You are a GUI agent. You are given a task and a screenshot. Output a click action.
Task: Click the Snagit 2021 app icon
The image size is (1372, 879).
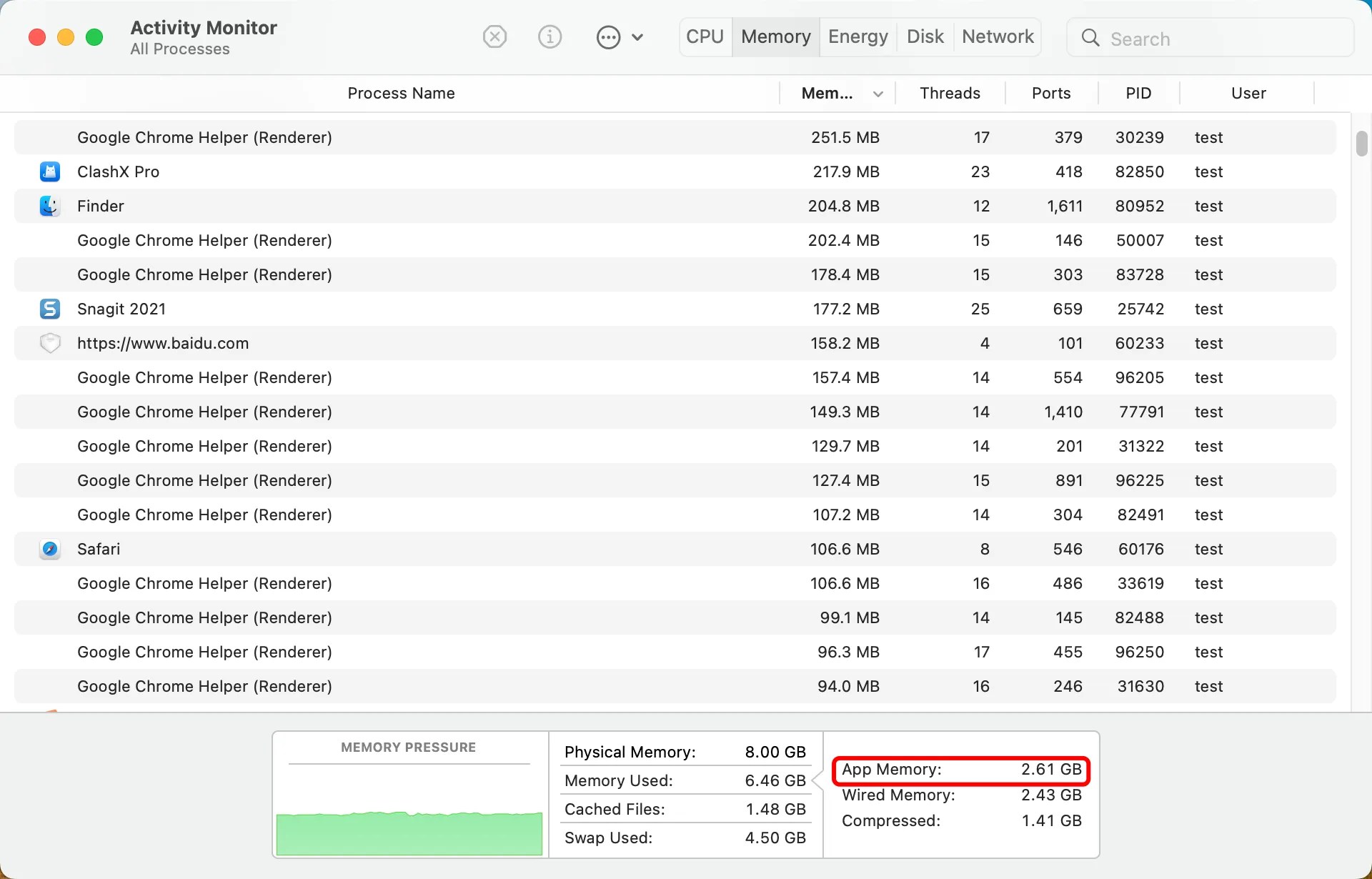pos(50,309)
